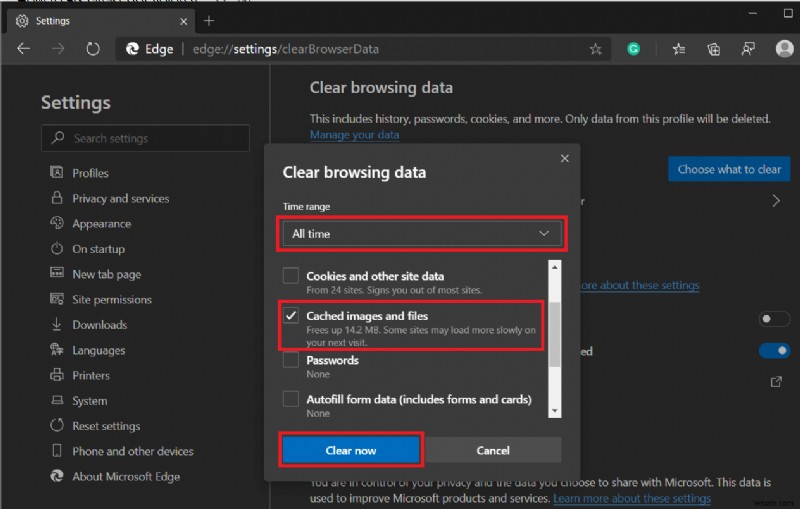
Task: Check the Passwords checkbox
Action: (291, 360)
